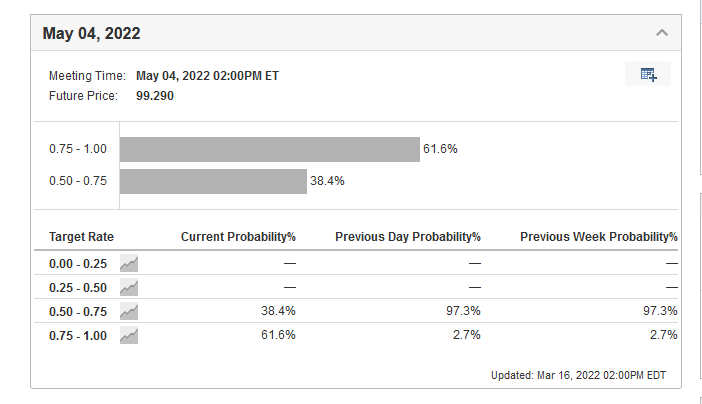This screenshot has width=702, height=404.
Task: Click the Updated Mar 16, 2022 timestamp
Action: 578,375
